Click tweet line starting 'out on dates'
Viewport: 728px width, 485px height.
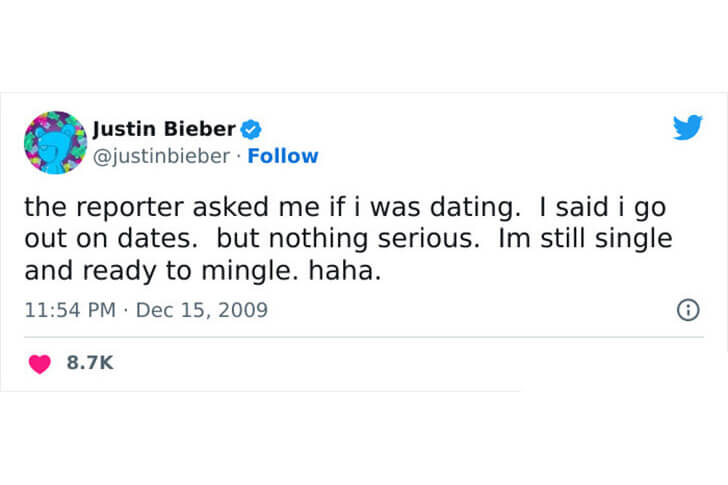tap(348, 239)
